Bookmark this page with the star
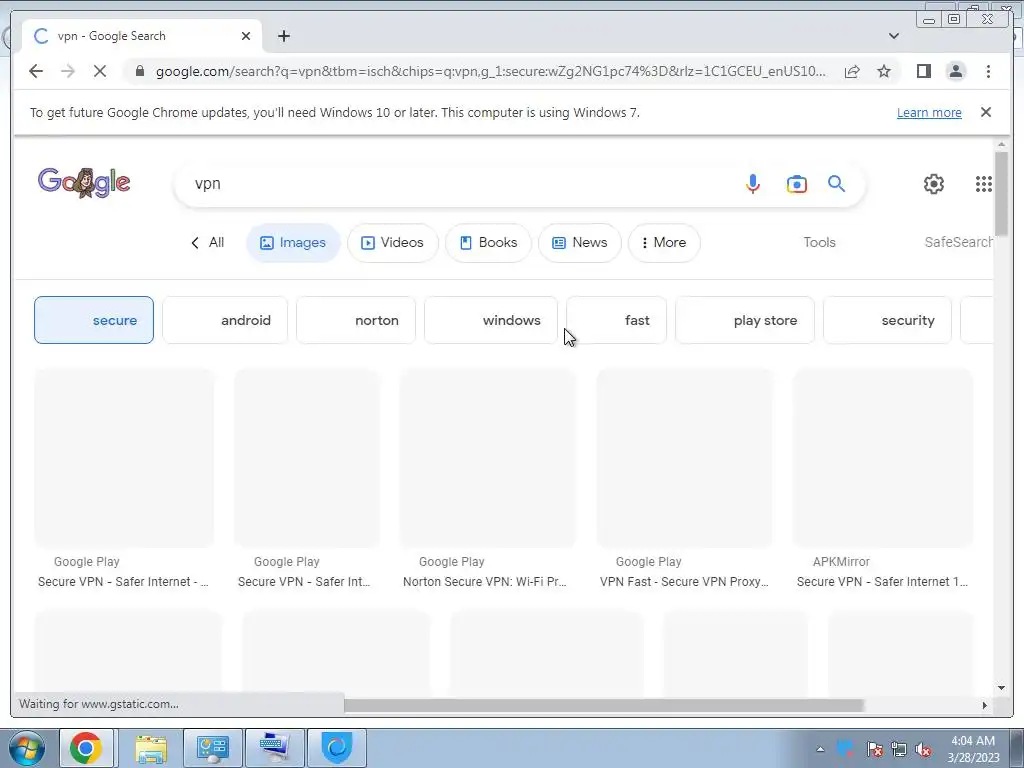This screenshot has width=1024, height=768. point(884,71)
